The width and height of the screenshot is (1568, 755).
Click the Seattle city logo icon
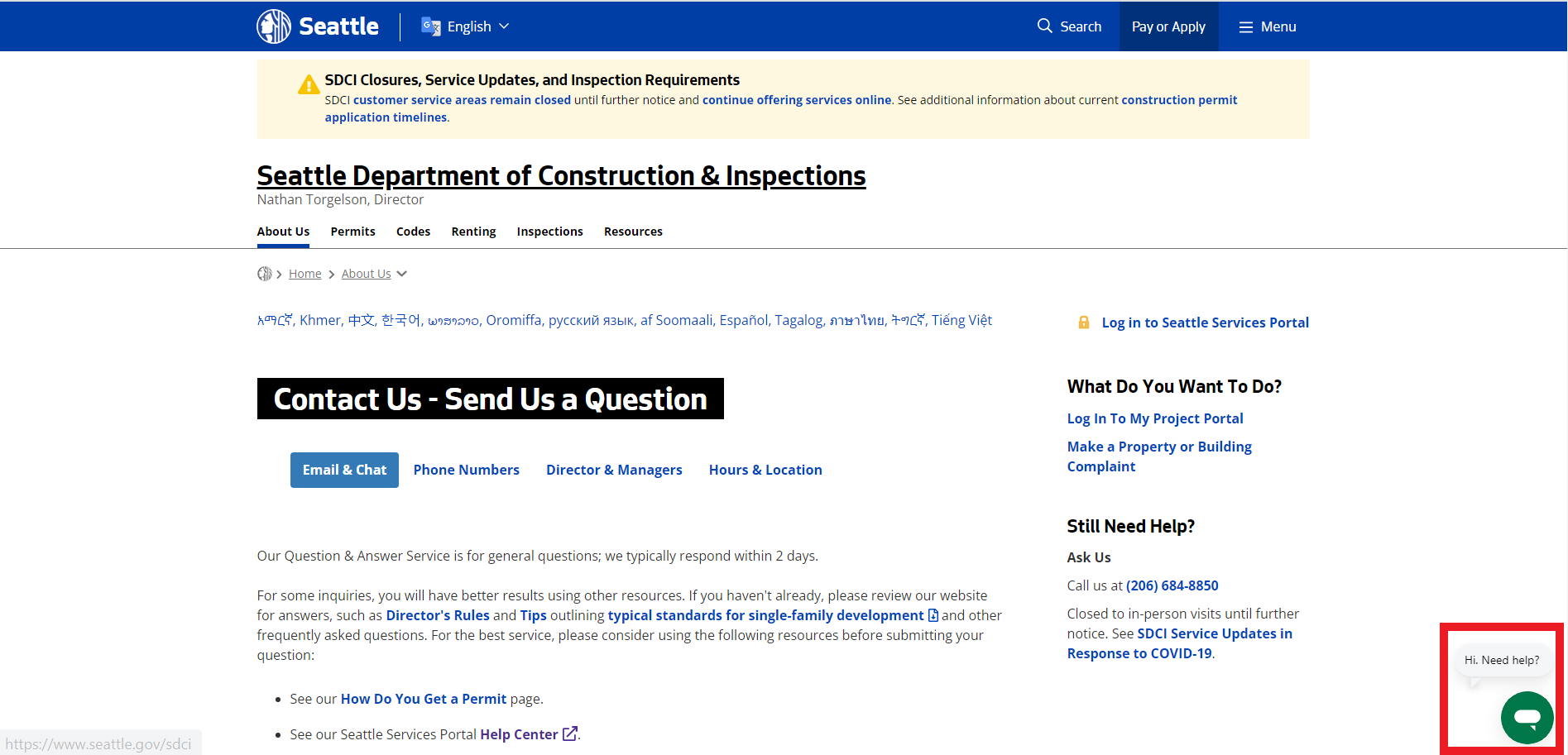274,26
